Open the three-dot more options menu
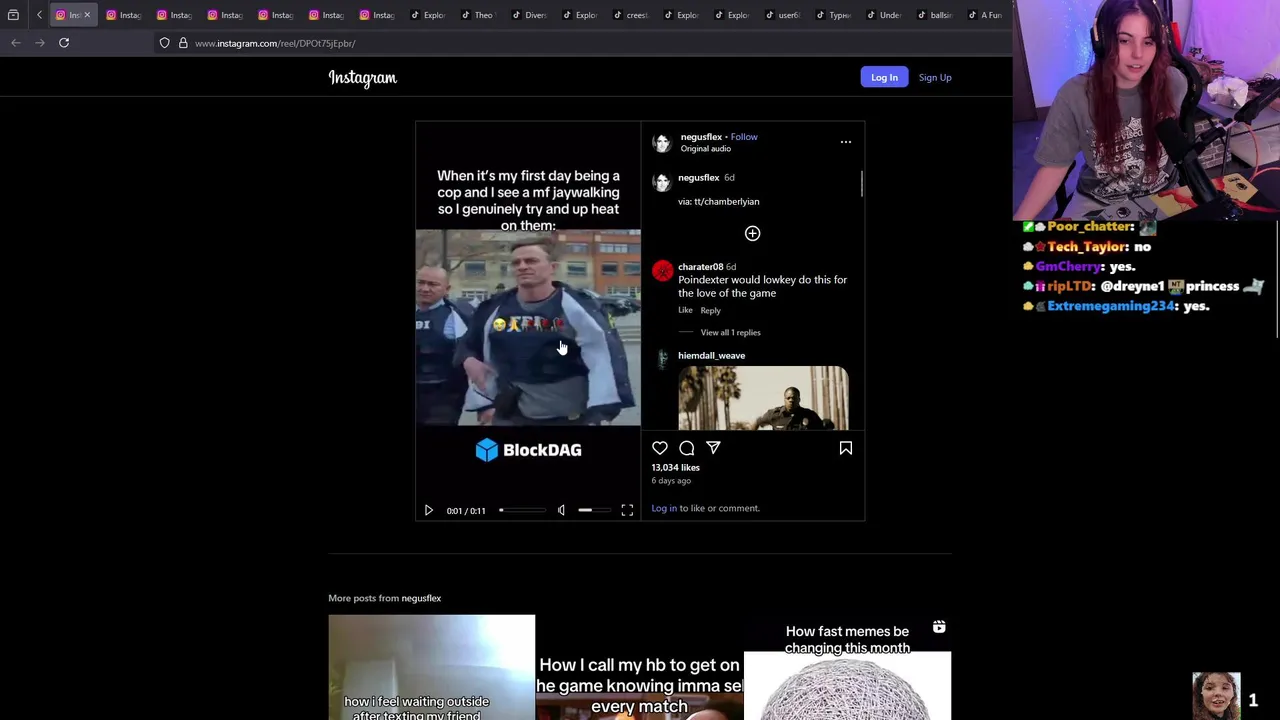This screenshot has width=1280, height=720. pyautogui.click(x=846, y=142)
